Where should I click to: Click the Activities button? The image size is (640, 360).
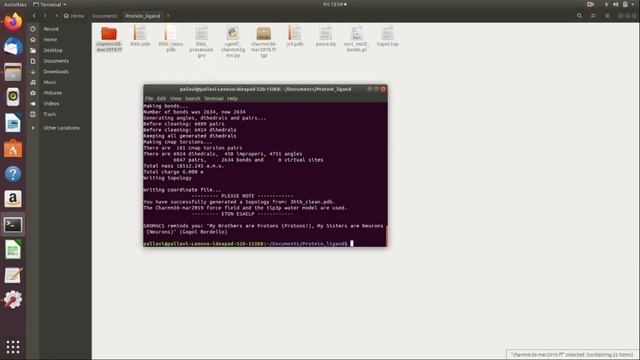(x=15, y=4)
